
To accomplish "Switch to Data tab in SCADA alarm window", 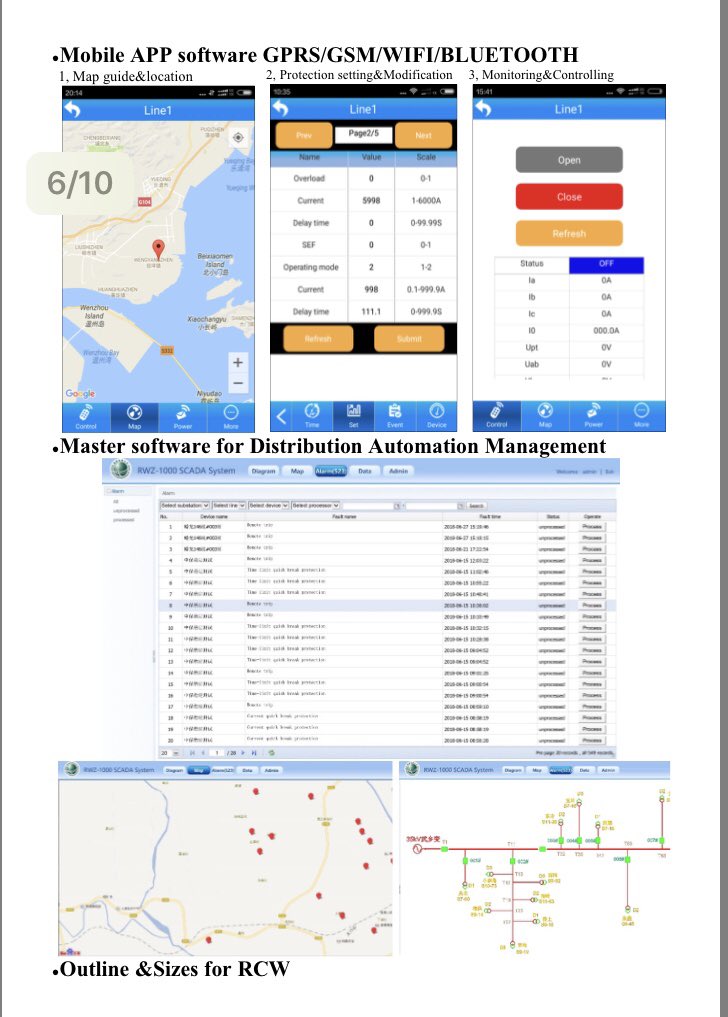I will click(365, 471).
